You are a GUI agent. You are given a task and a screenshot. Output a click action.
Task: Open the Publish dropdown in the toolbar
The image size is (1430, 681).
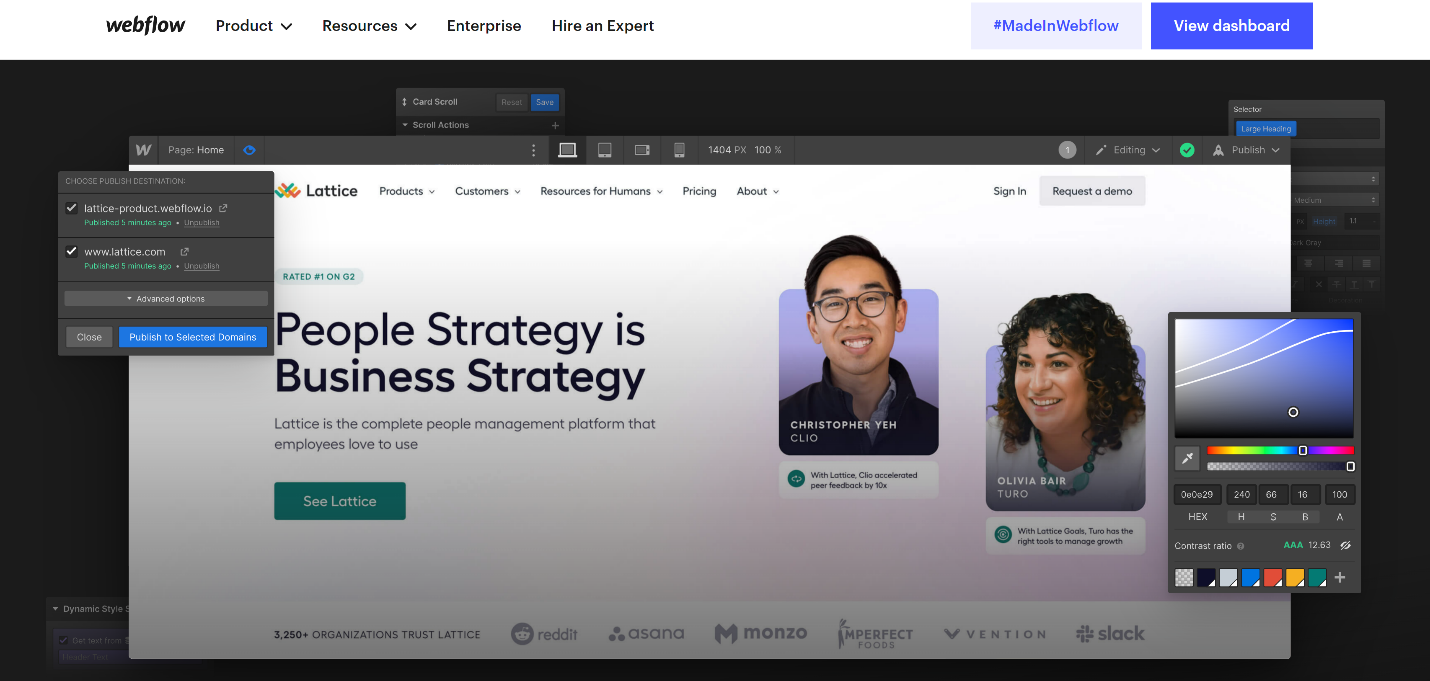1246,150
